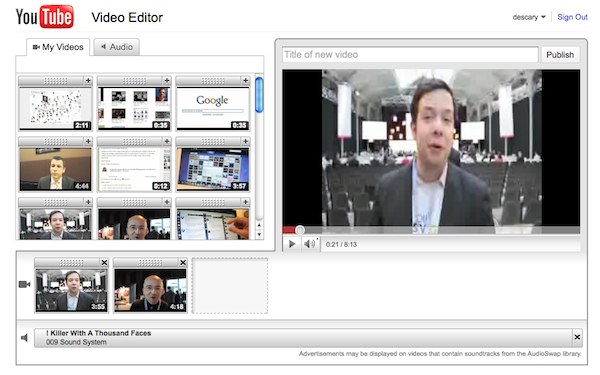The image size is (600, 375).
Task: Remove the 4:18 clip from timeline
Action: [183, 262]
